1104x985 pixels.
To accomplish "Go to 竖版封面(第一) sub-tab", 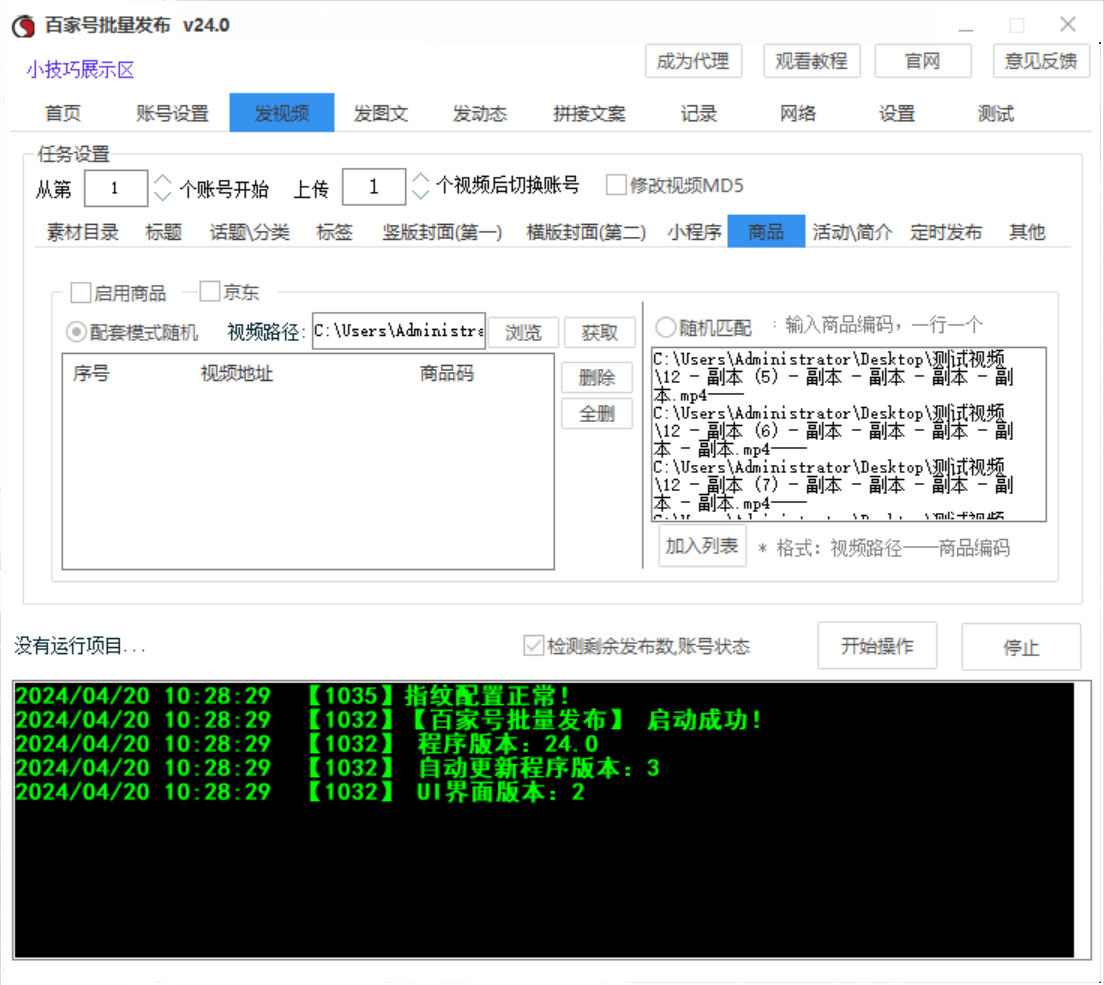I will point(442,232).
